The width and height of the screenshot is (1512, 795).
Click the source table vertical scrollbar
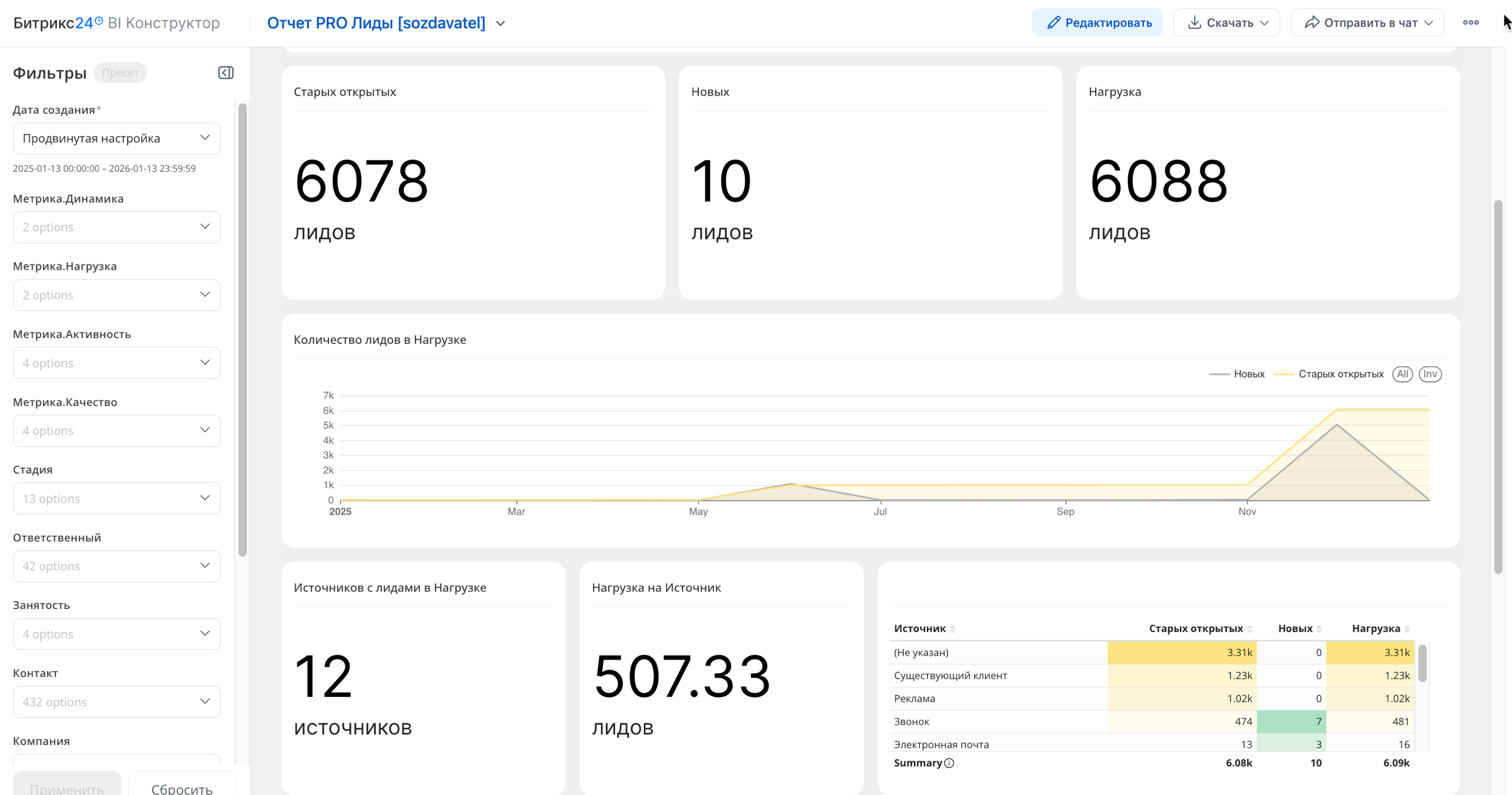tap(1422, 664)
